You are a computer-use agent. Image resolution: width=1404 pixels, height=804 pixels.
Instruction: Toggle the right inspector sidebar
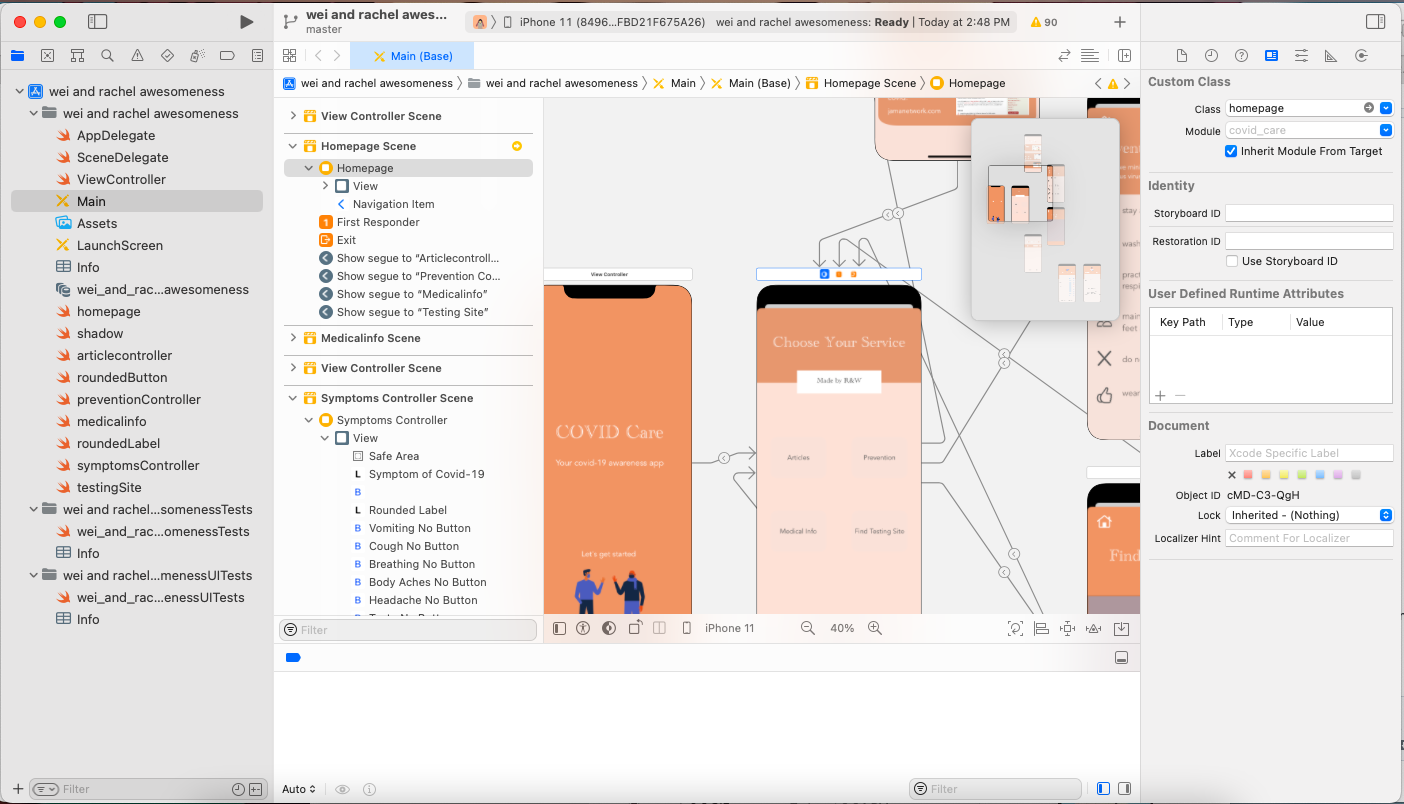click(x=1376, y=22)
